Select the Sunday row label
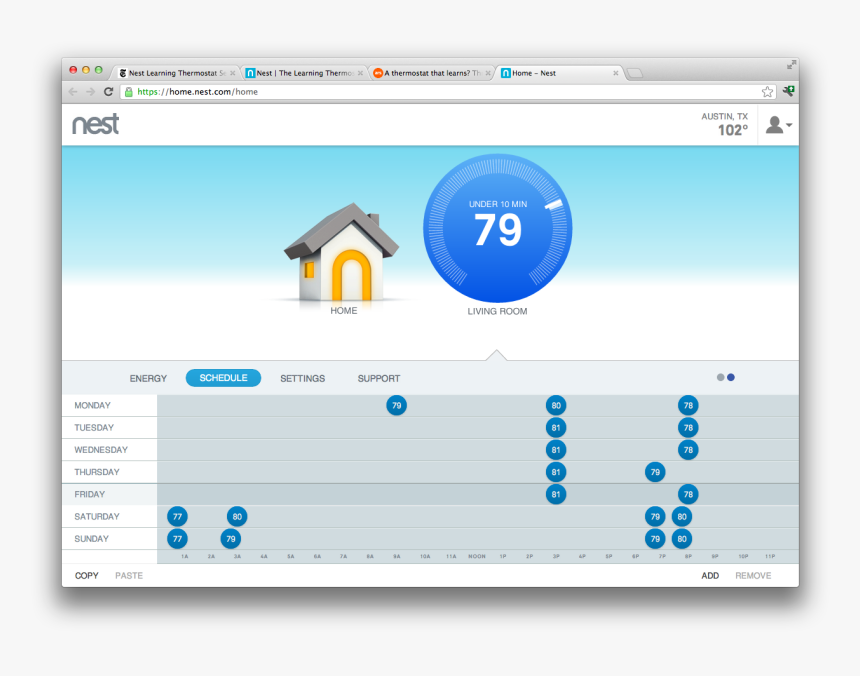This screenshot has width=860, height=676. (x=92, y=539)
